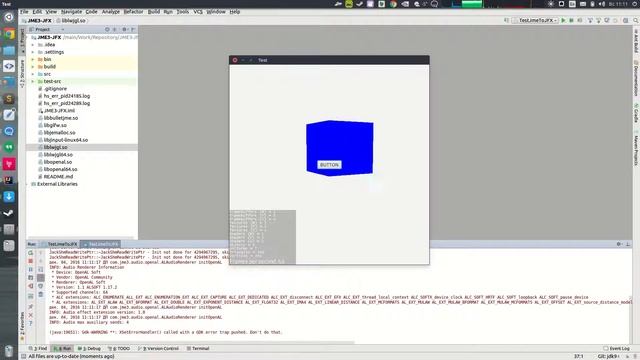Screen dimensions: 640x360
Task: Open Run panel gear settings icon
Action: tap(619, 244)
